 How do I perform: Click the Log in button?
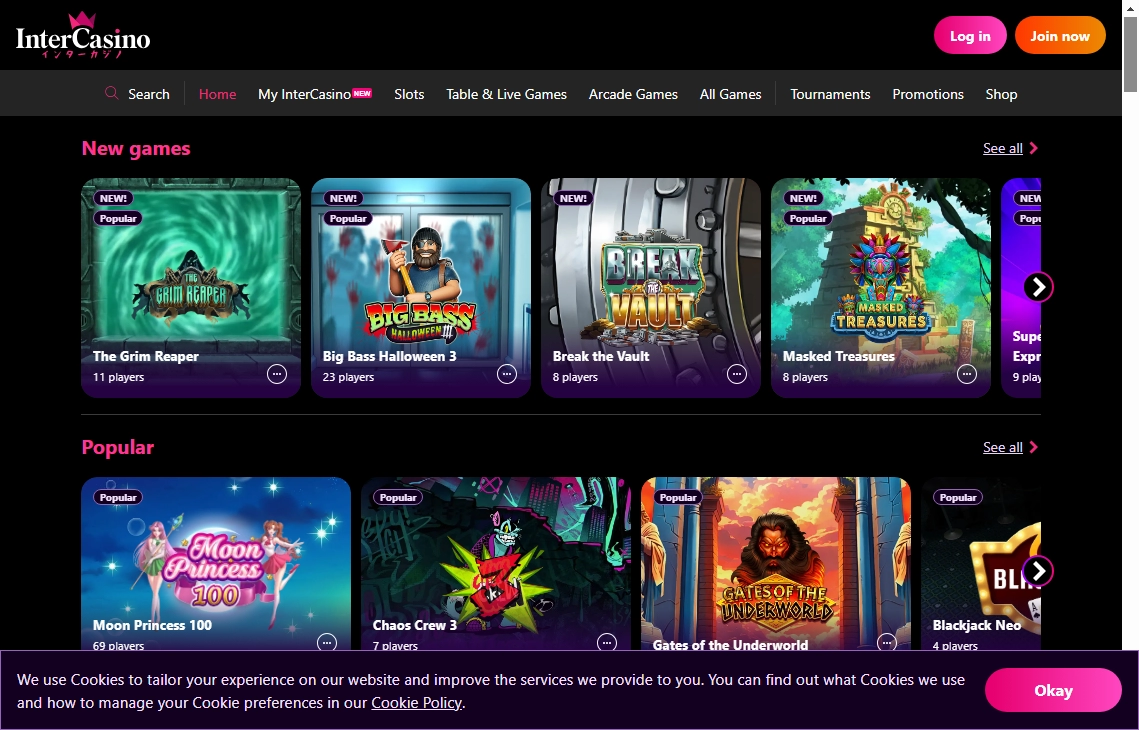[970, 36]
